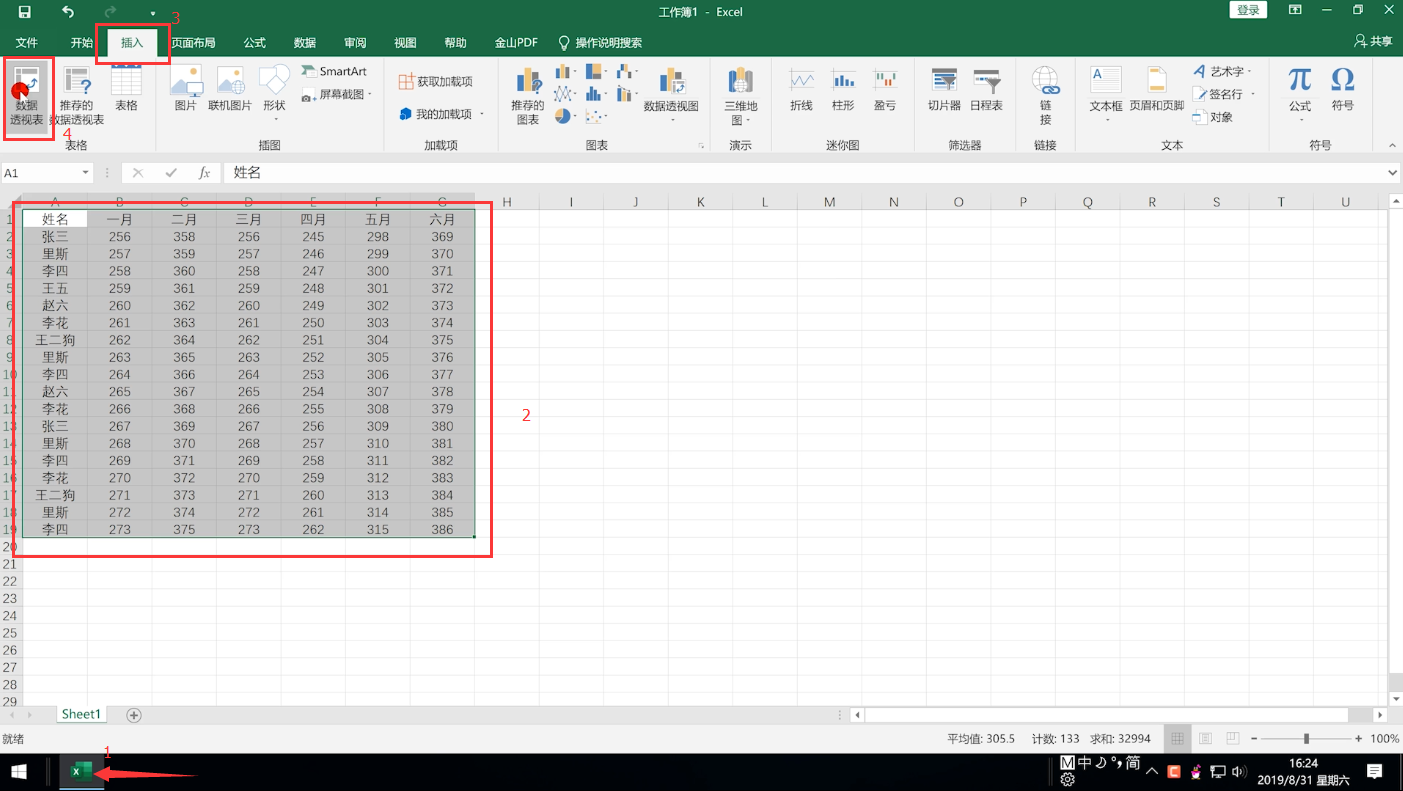Open the notification center in the taskbar
The image size is (1403, 791).
click(x=1374, y=772)
